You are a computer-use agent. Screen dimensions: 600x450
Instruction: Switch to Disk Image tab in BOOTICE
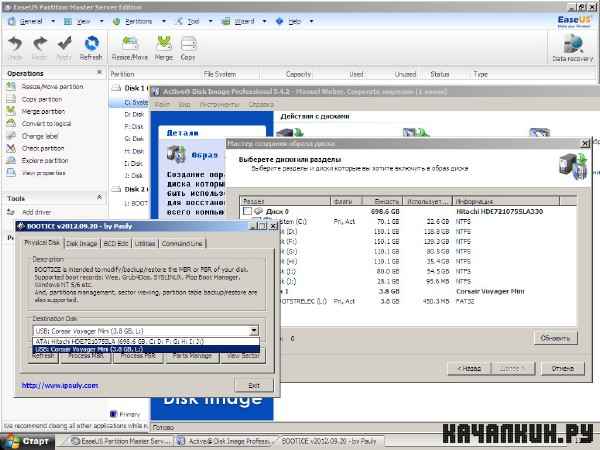pos(82,243)
